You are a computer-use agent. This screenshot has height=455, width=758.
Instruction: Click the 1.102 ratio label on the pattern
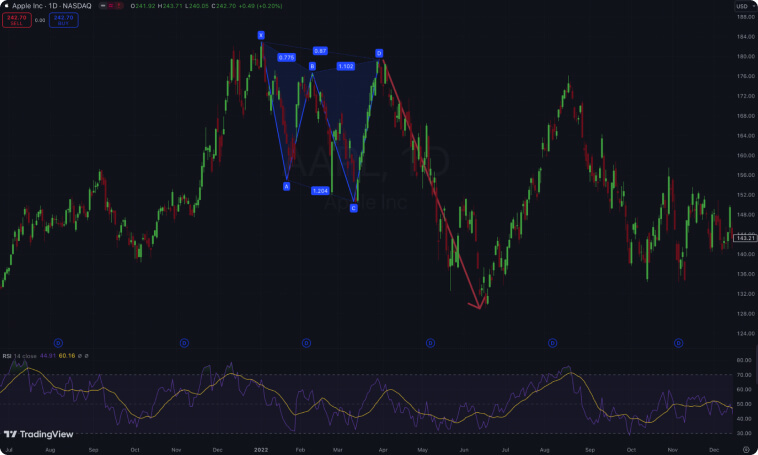[346, 66]
